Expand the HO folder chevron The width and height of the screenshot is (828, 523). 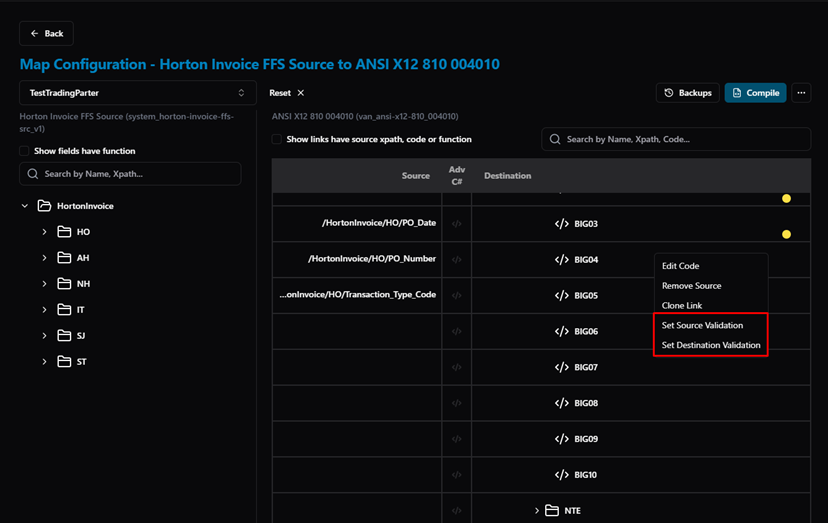(x=44, y=232)
